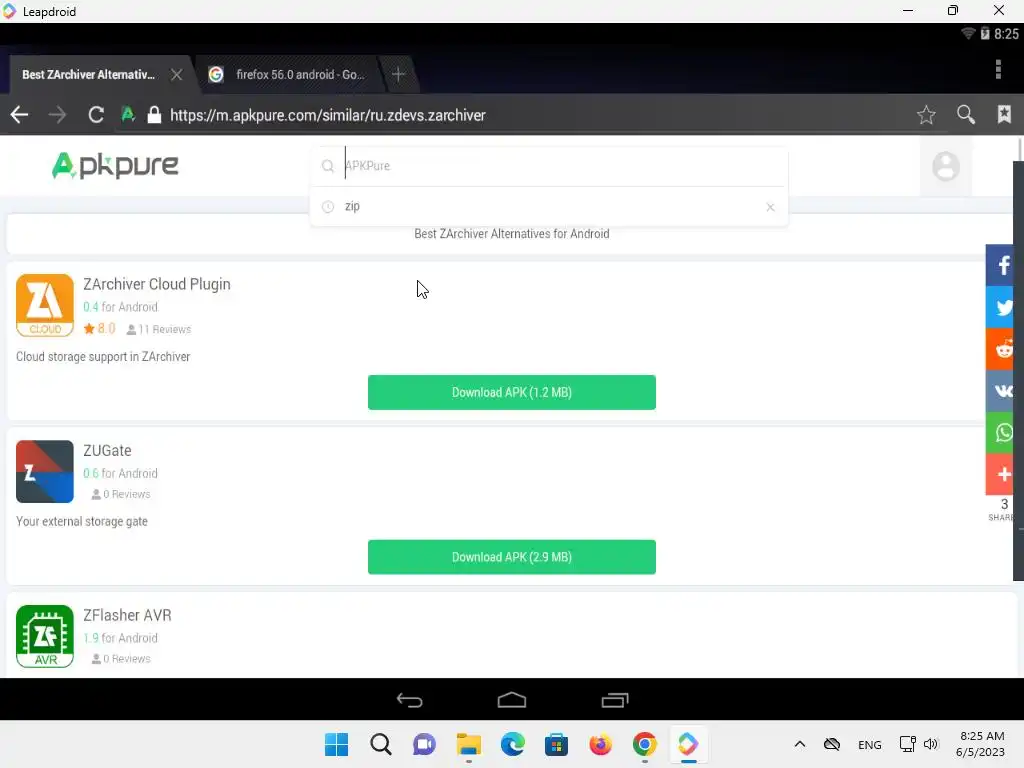Open the user account avatar

[946, 166]
